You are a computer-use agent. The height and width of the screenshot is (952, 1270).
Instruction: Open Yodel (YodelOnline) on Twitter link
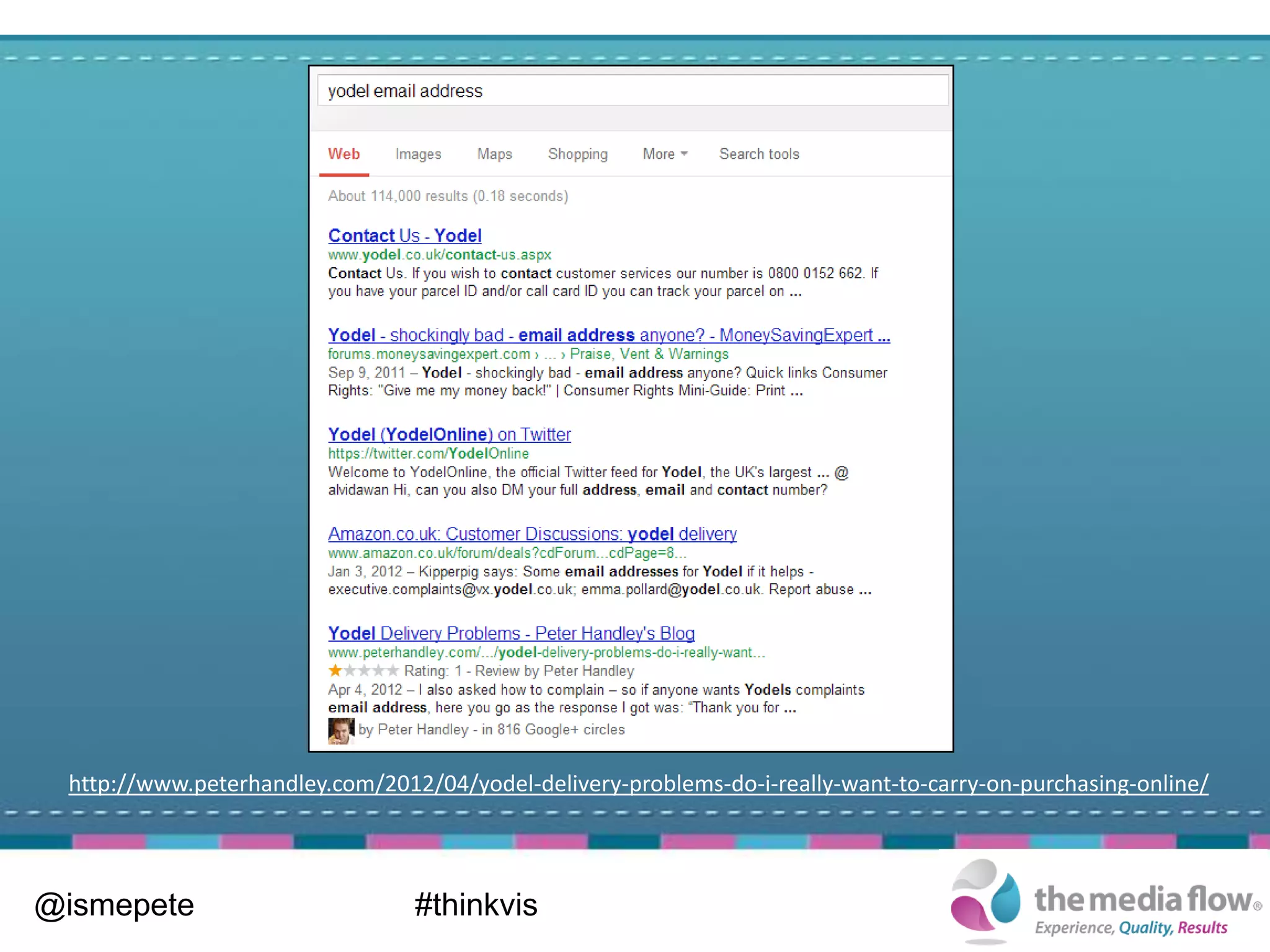coord(449,434)
